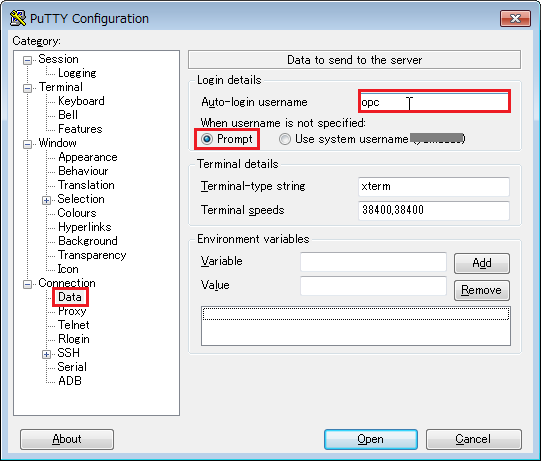The width and height of the screenshot is (541, 461).
Task: Collapse the Session tree node
Action: [27, 60]
